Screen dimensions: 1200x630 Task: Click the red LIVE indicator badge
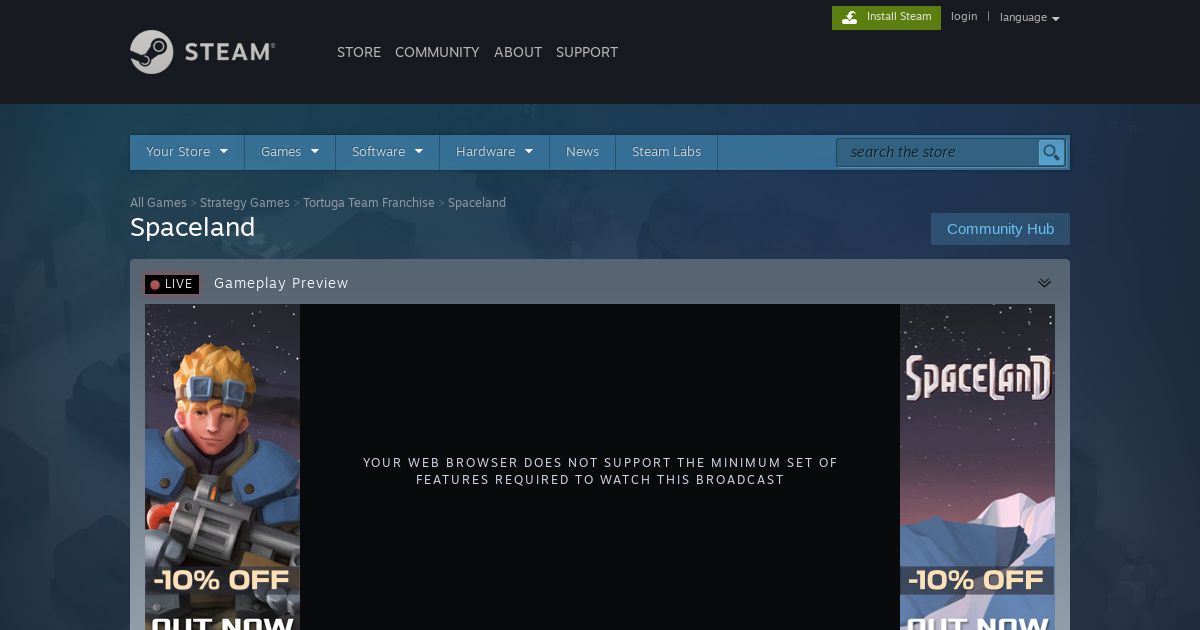point(172,284)
